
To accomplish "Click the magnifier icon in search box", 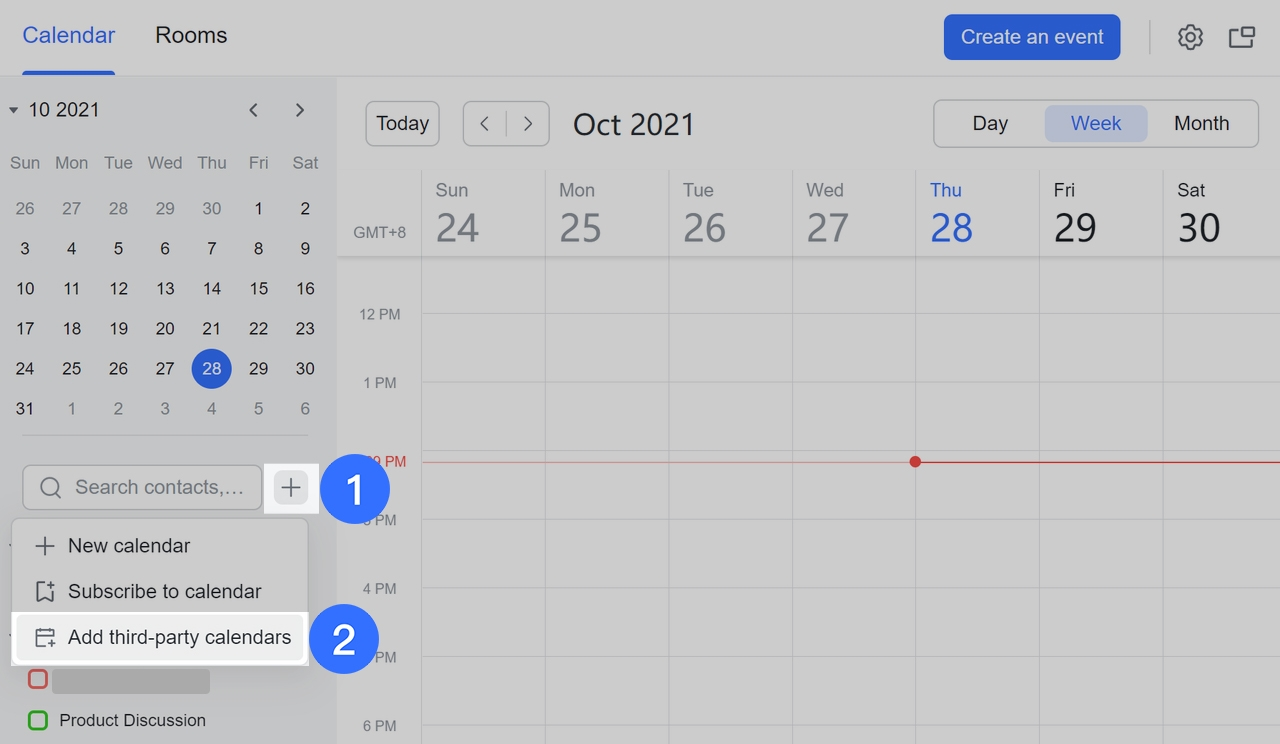I will click(50, 487).
